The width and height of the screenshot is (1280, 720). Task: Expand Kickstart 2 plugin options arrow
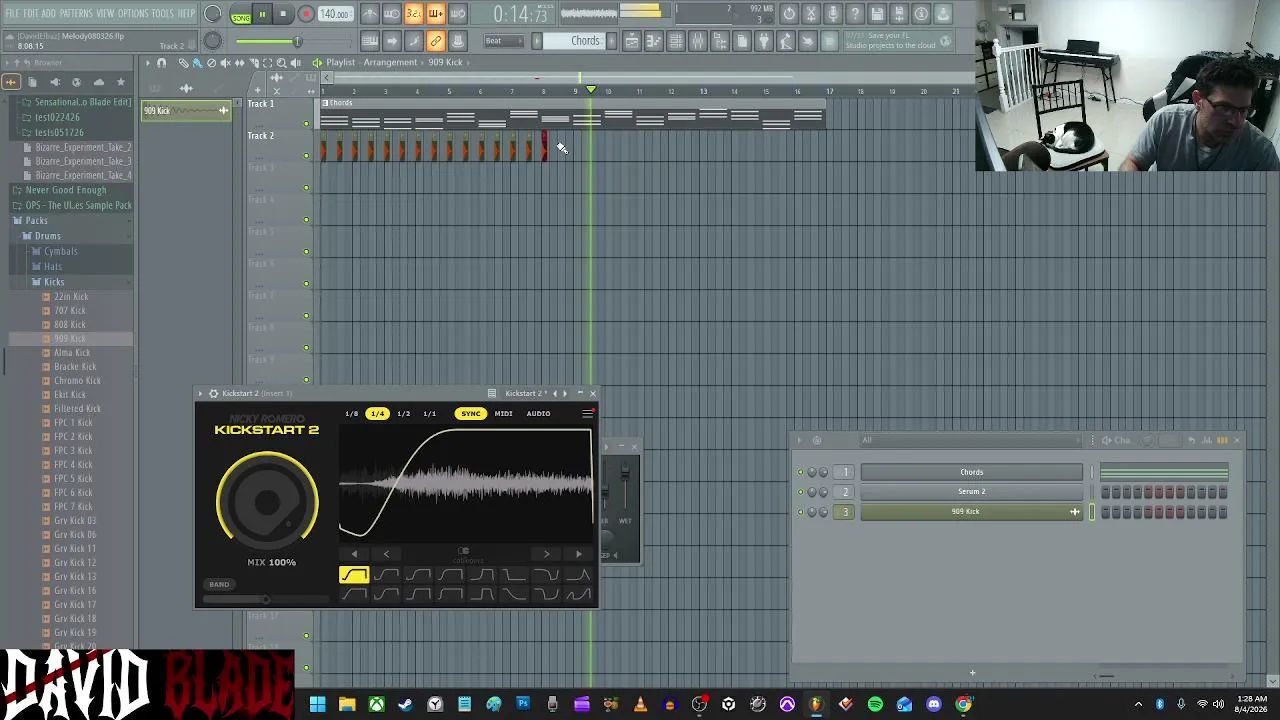[201, 394]
